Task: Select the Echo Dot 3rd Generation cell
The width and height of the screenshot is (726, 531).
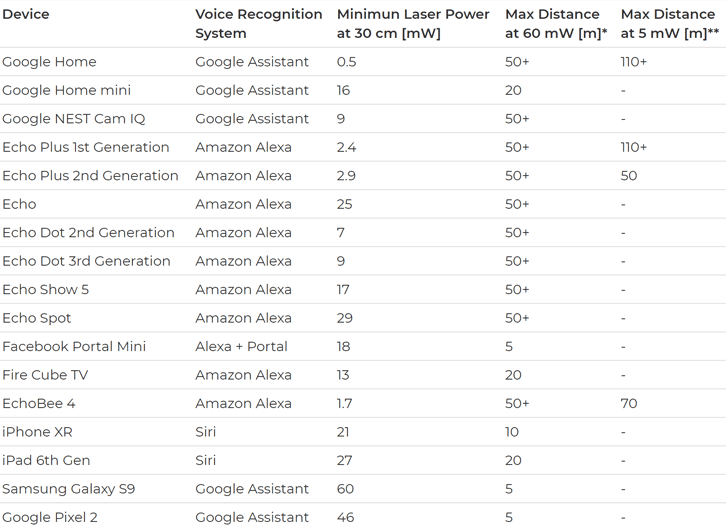Action: click(86, 261)
